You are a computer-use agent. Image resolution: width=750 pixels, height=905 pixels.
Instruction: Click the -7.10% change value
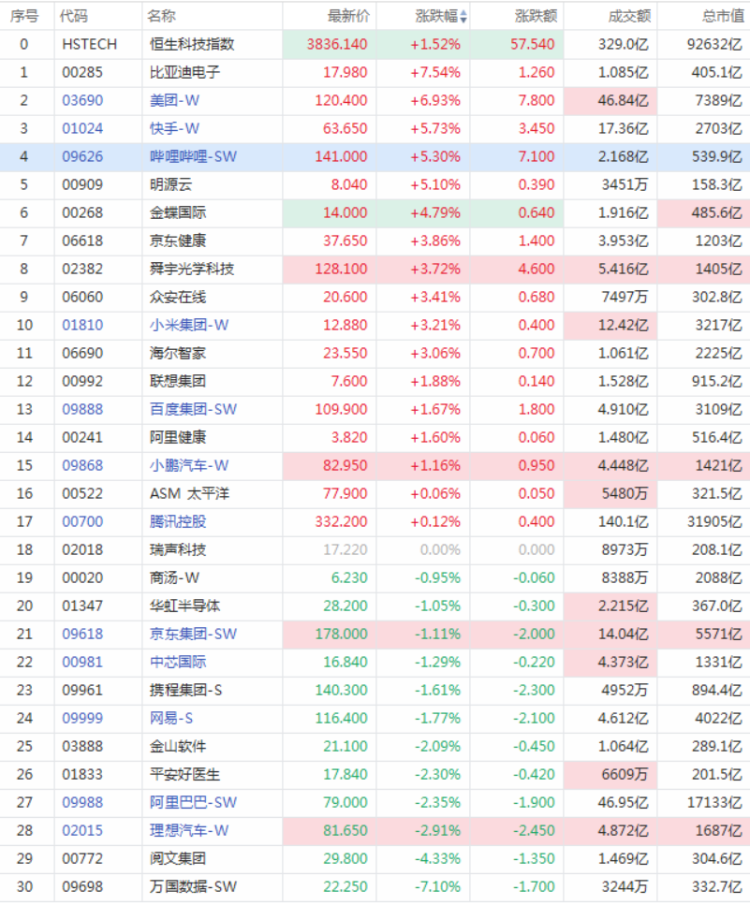[x=438, y=887]
